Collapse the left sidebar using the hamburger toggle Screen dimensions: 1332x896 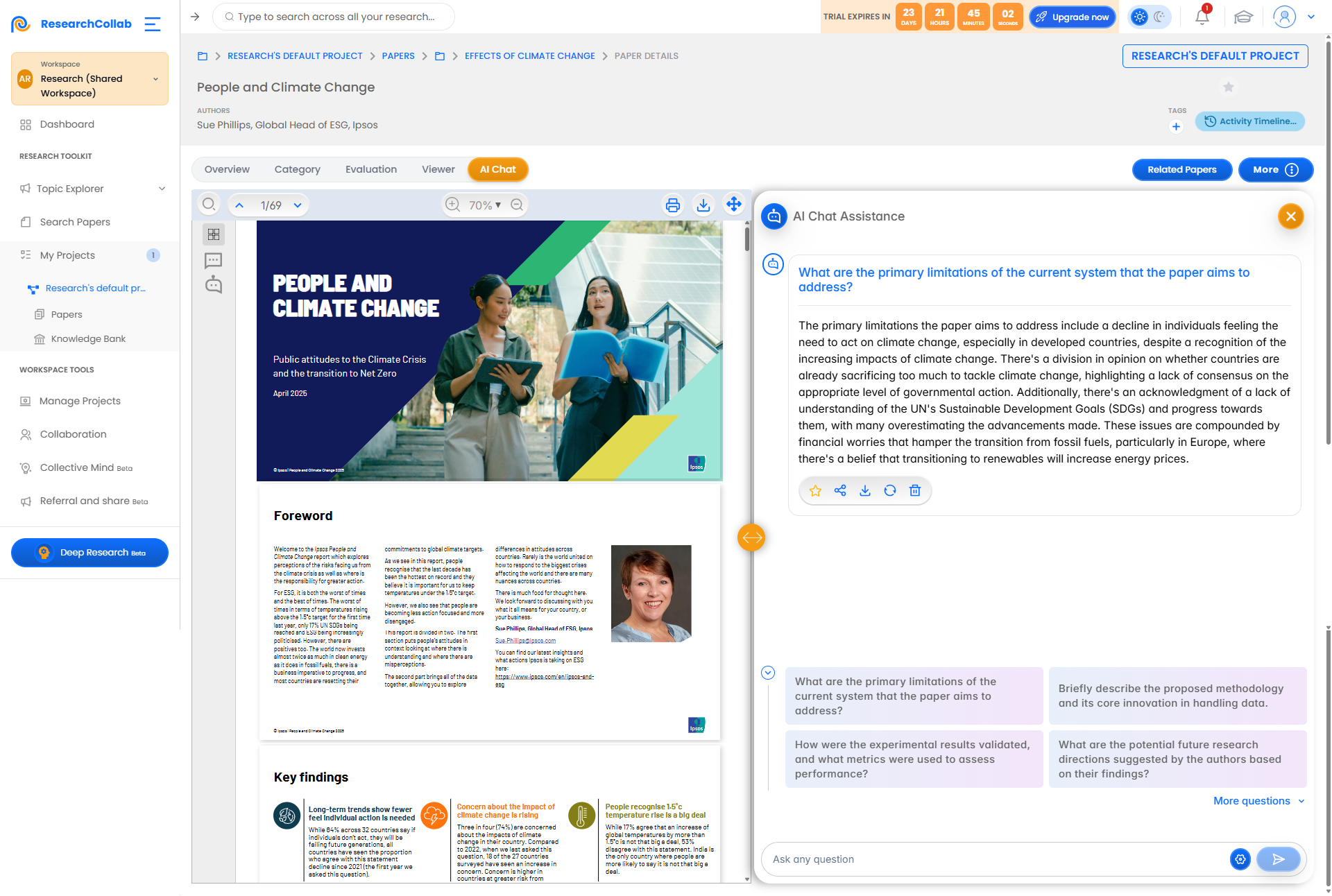153,24
